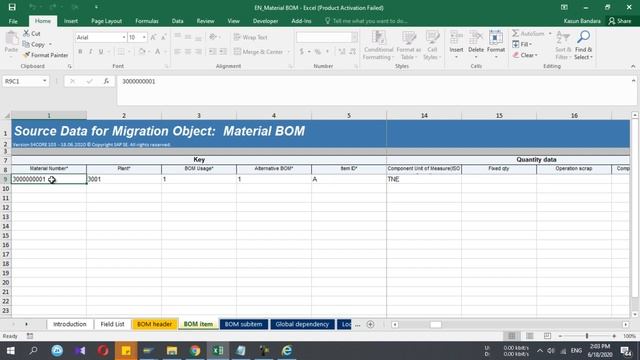Image resolution: width=640 pixels, height=360 pixels.
Task: Switch to the Developer tab
Action: coord(265,21)
